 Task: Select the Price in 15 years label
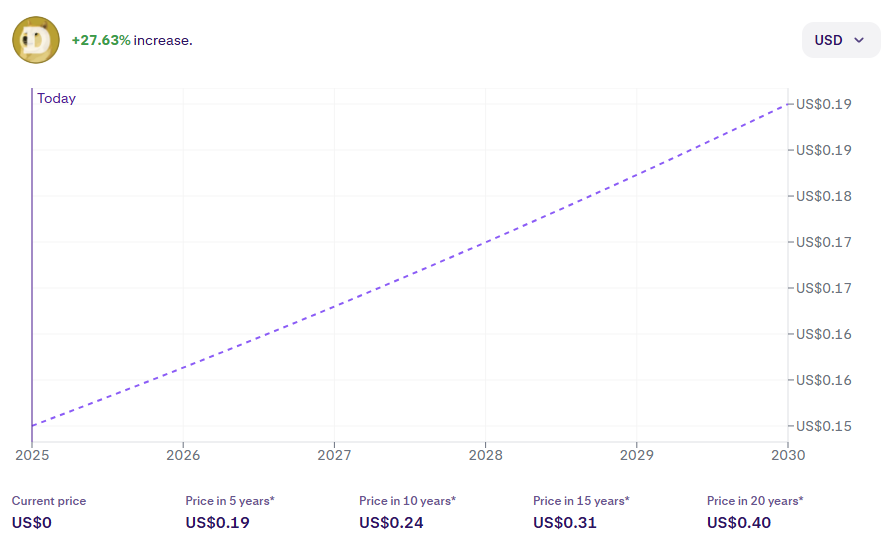[x=581, y=500]
